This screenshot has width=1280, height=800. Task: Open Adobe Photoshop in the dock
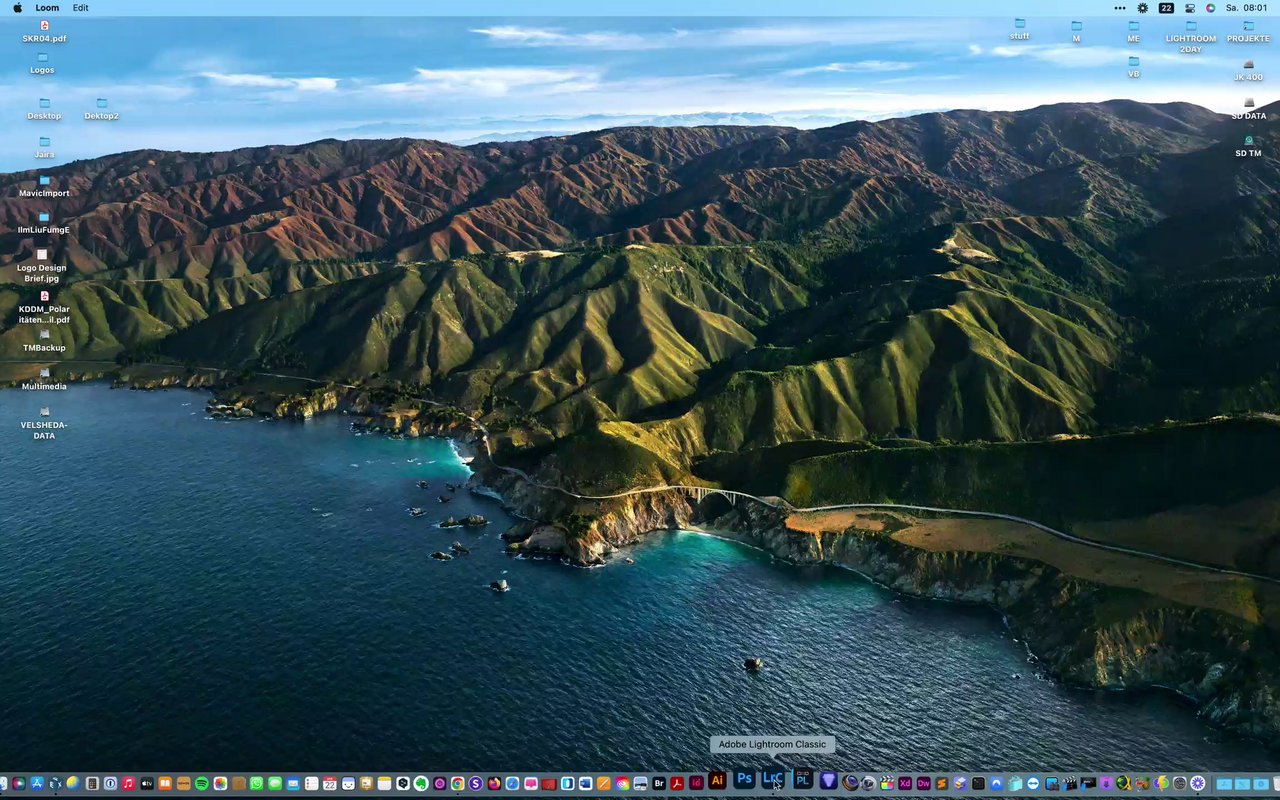coord(744,779)
